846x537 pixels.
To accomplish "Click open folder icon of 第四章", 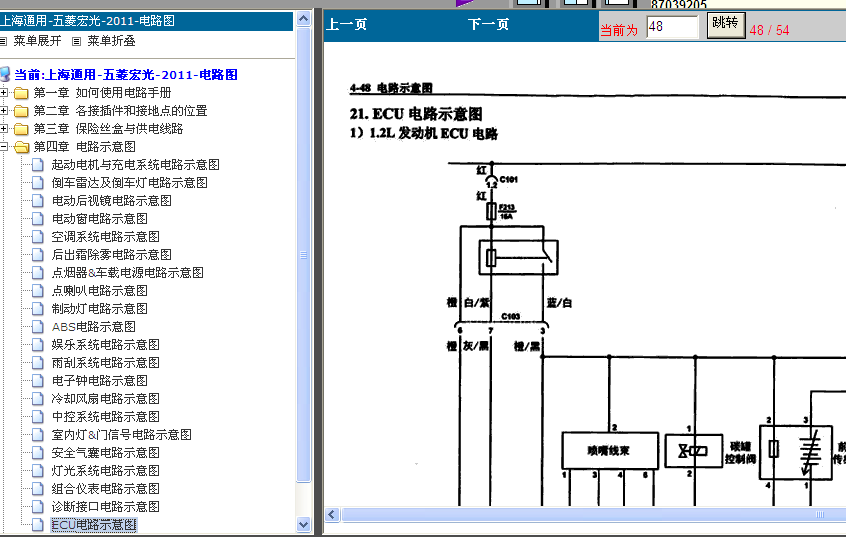I will (x=21, y=147).
